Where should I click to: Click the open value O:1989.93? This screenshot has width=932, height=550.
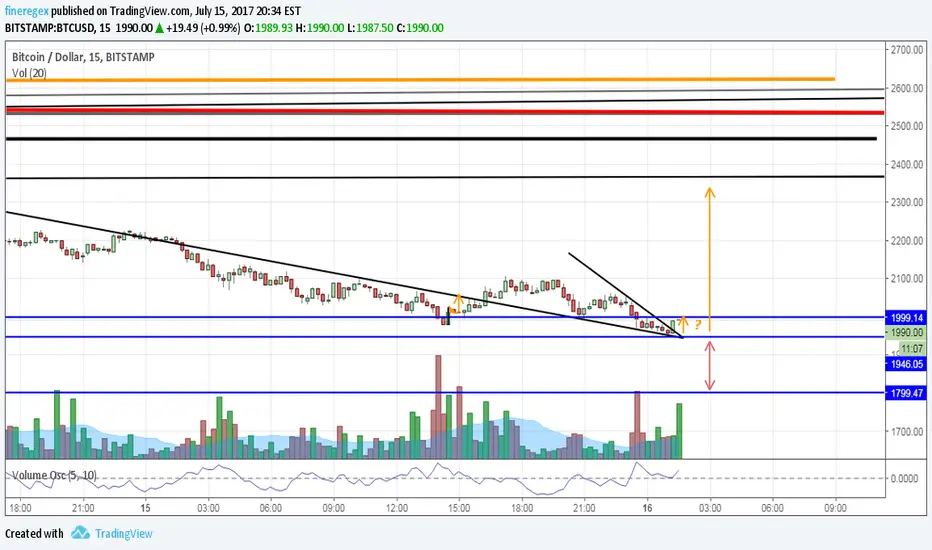click(268, 28)
